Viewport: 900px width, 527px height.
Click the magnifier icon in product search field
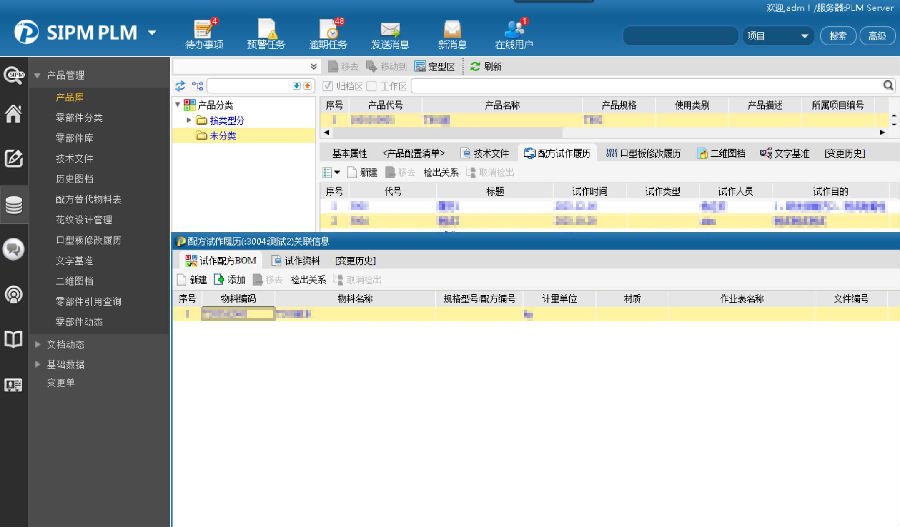point(888,86)
